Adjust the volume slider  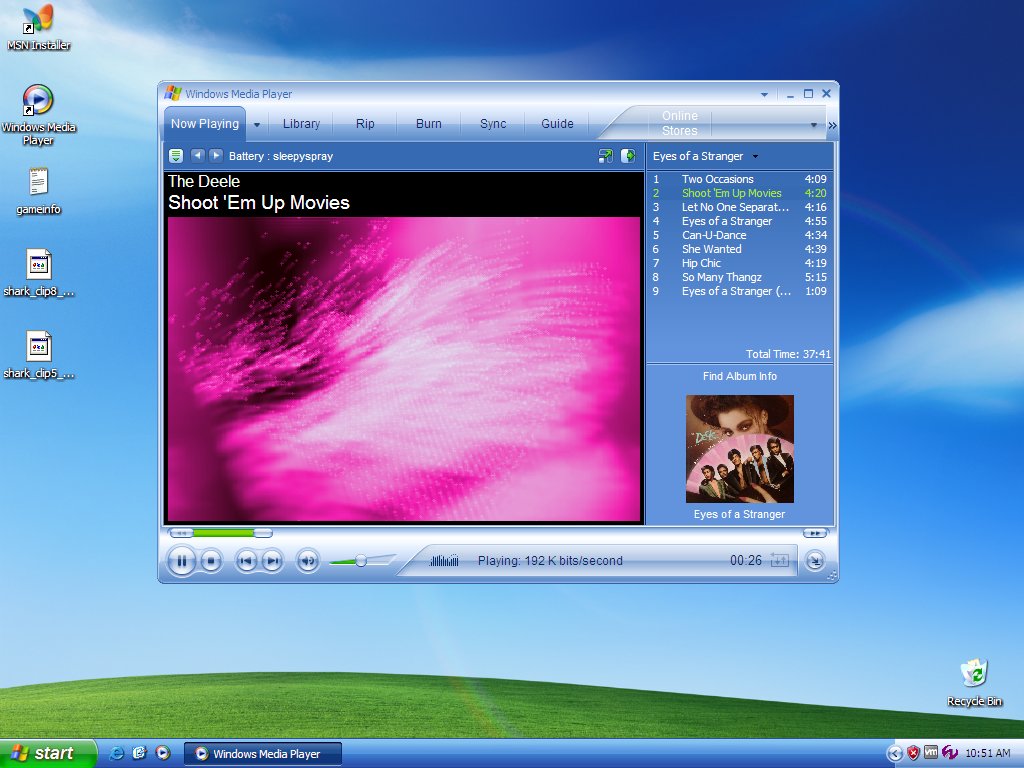coord(362,561)
